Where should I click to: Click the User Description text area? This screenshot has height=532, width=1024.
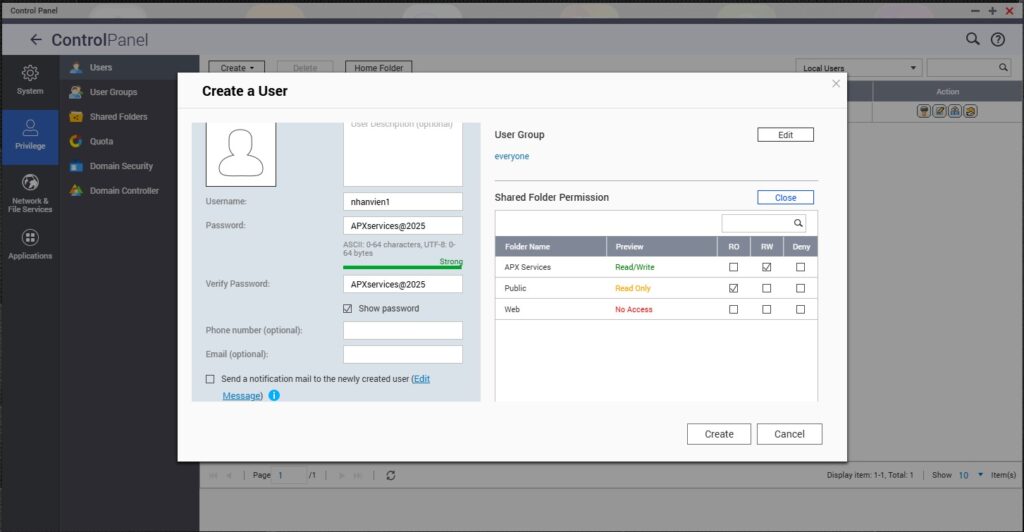[403, 153]
